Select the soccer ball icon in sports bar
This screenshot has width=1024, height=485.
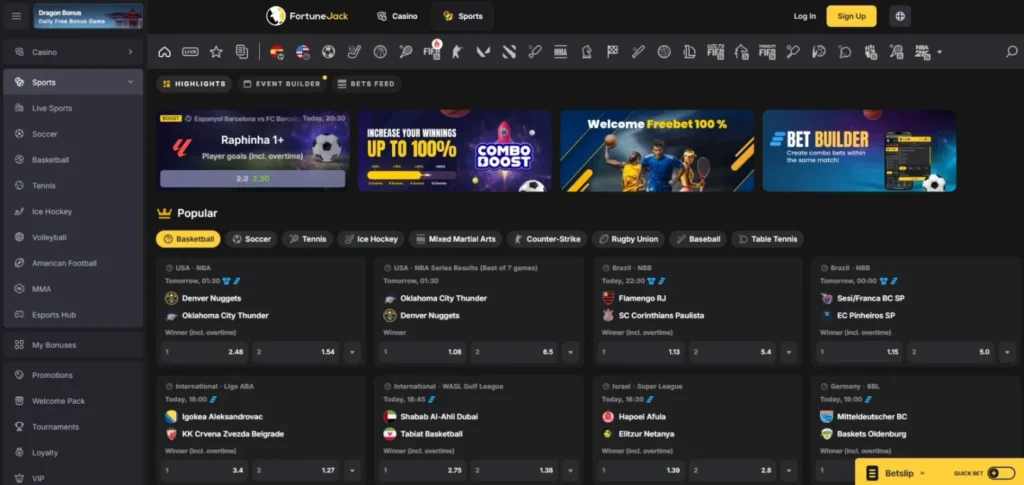pyautogui.click(x=328, y=52)
